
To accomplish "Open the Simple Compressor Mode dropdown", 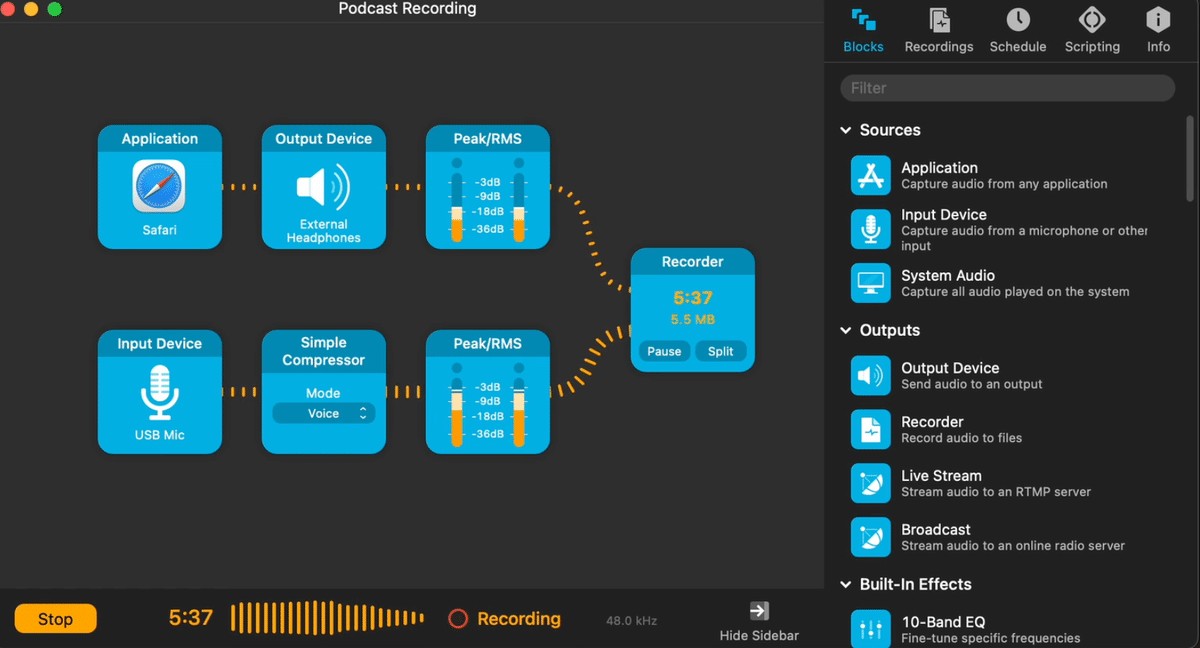I will (323, 413).
